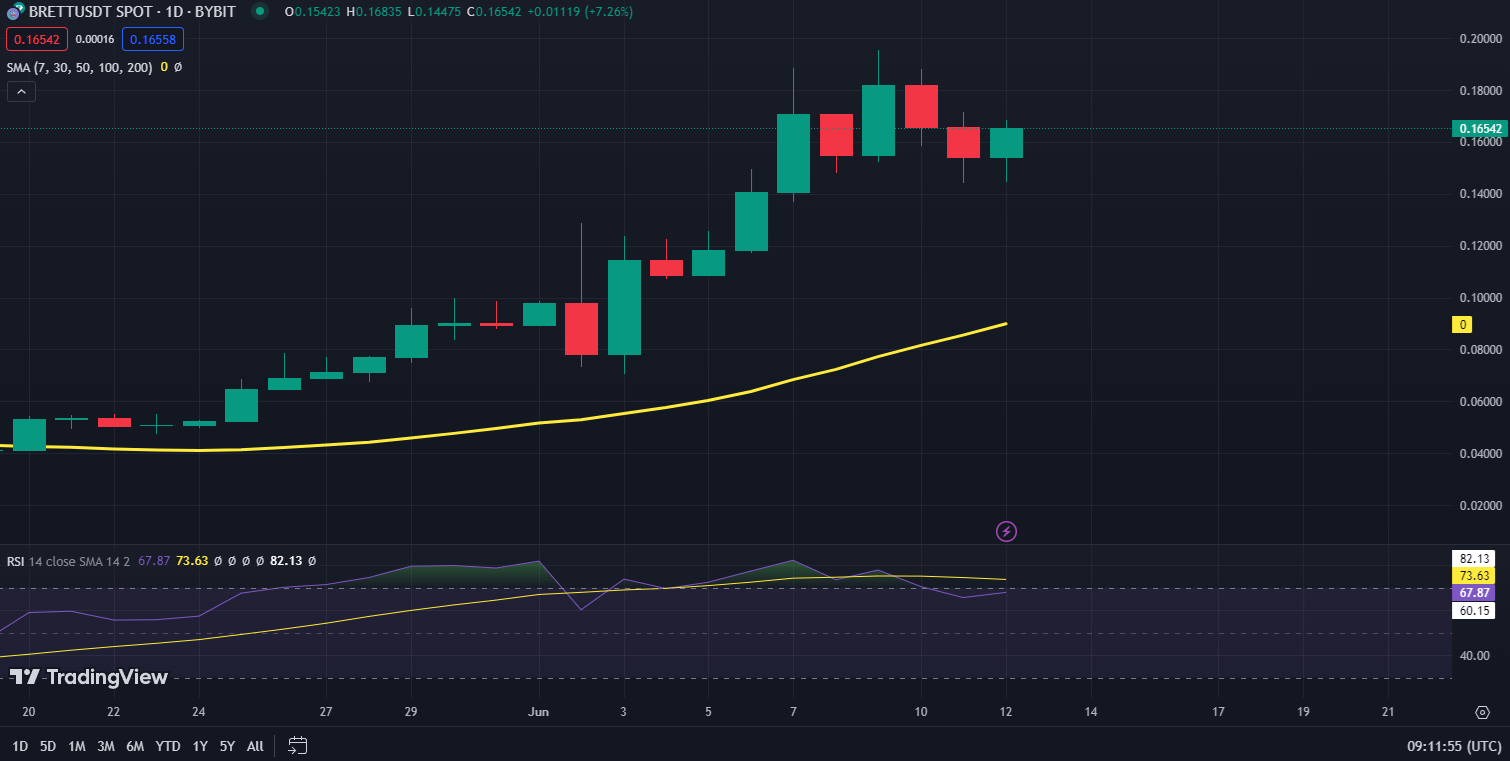This screenshot has height=761, width=1510.
Task: Click the white 82.13 in RSI legend
Action: coord(286,561)
